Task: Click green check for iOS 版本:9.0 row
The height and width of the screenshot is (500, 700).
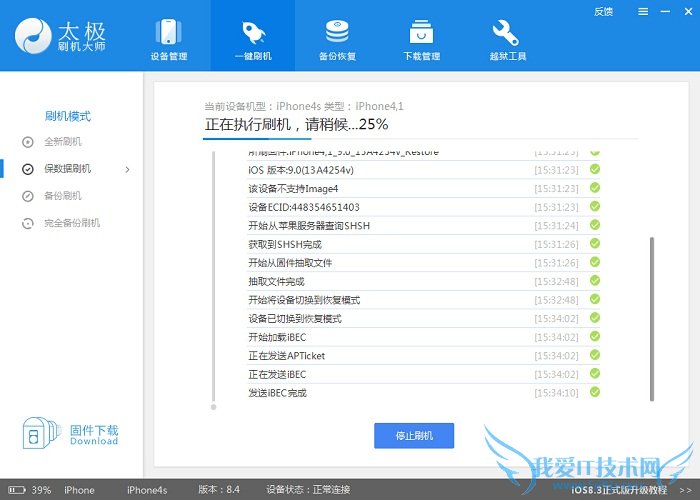Action: tap(595, 169)
